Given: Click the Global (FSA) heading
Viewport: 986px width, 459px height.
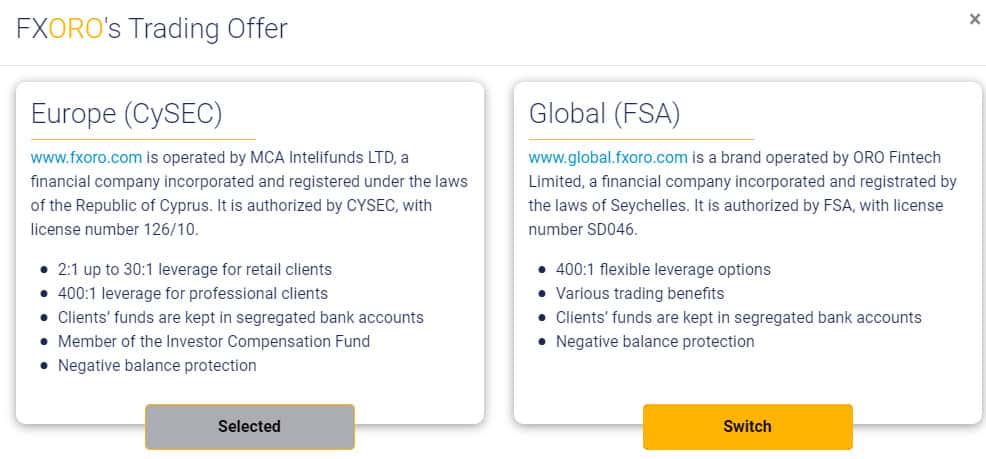Looking at the screenshot, I should tap(604, 113).
